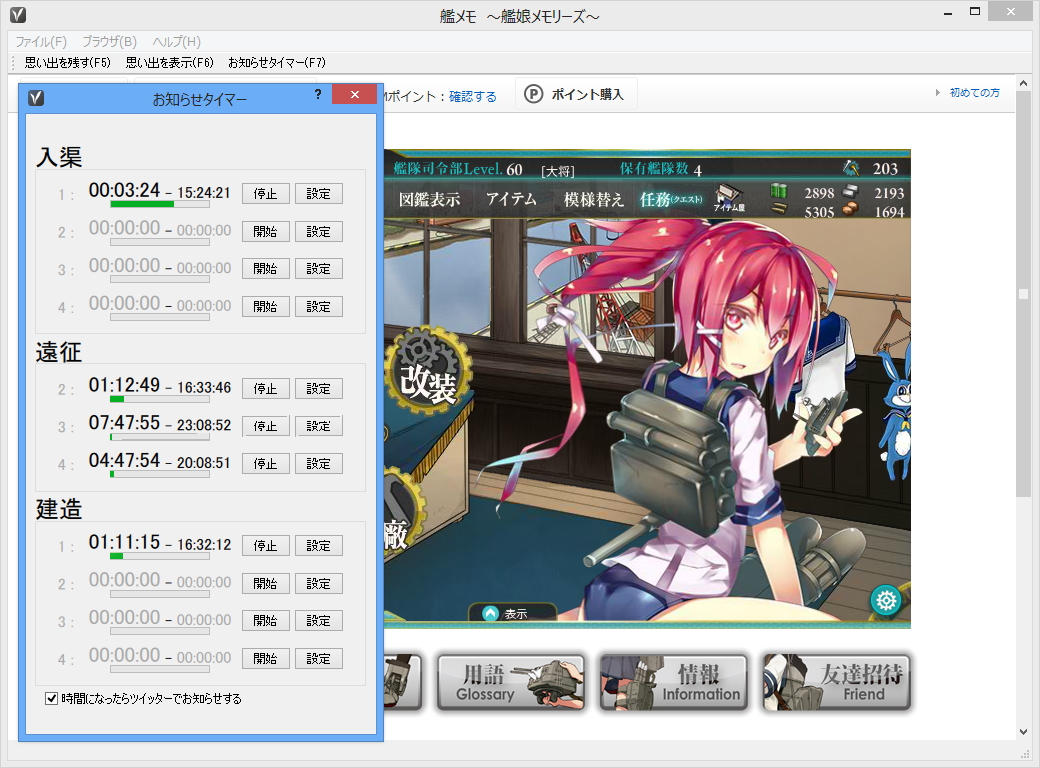The width and height of the screenshot is (1040, 768).
Task: Click アイテム in game menu
Action: click(511, 199)
